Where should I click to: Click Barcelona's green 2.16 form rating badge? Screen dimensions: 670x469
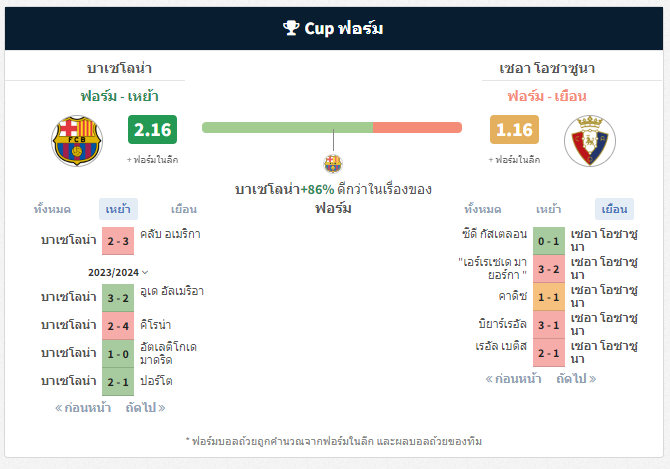point(153,129)
